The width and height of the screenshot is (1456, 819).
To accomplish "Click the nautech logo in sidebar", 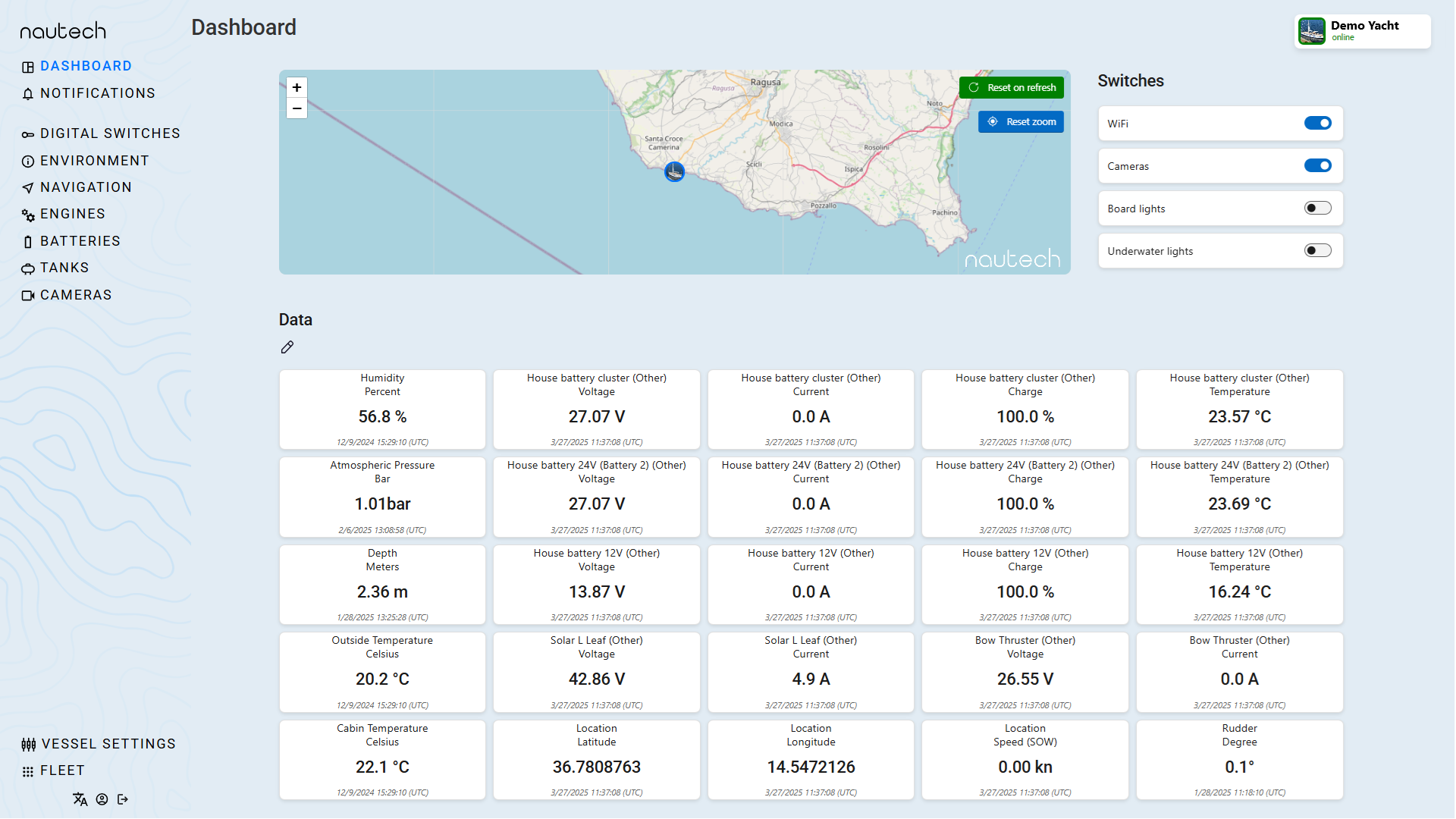I will tap(63, 31).
